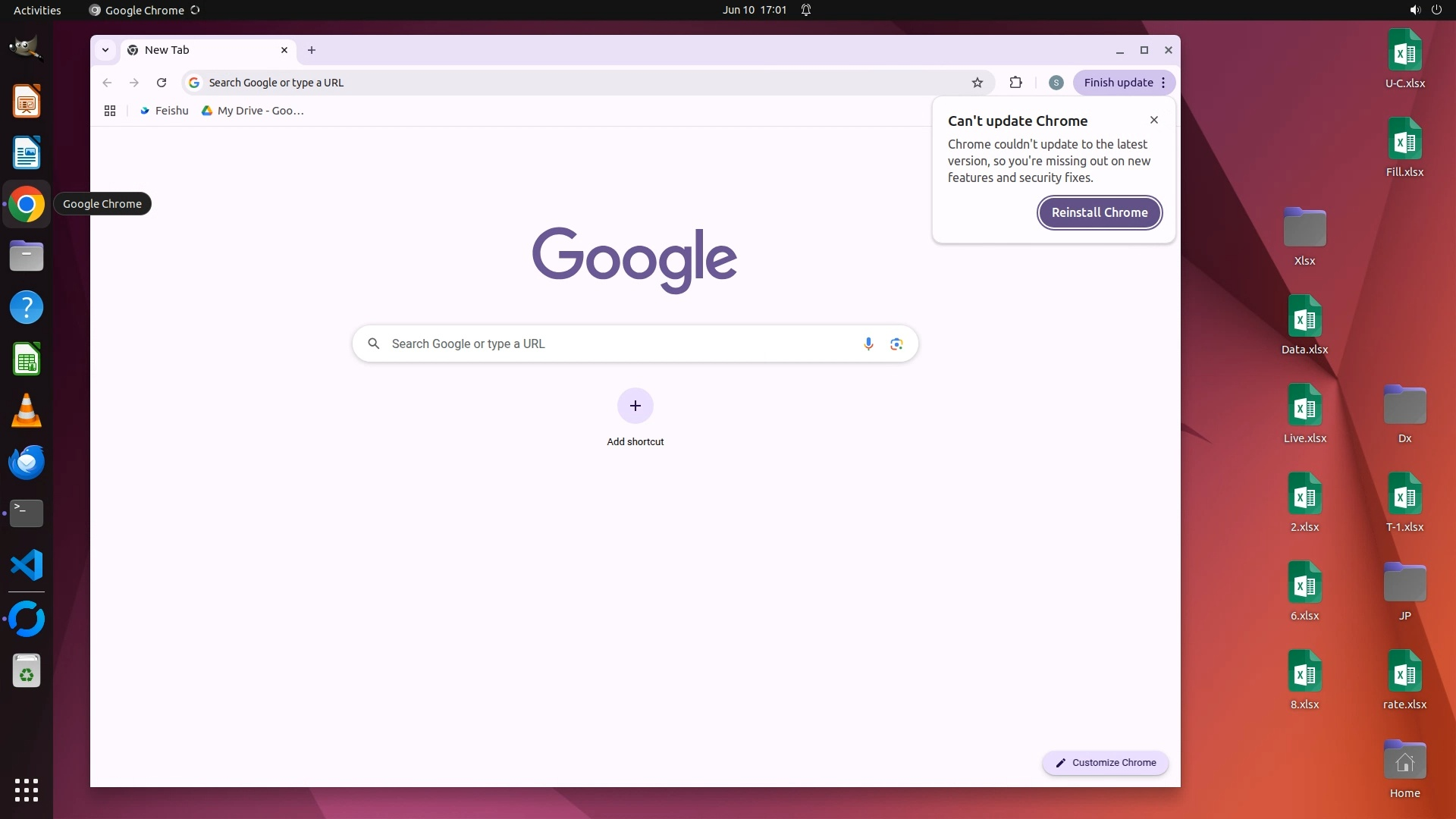Viewport: 1456px width, 819px height.
Task: Click the reload page icon
Action: (x=162, y=83)
